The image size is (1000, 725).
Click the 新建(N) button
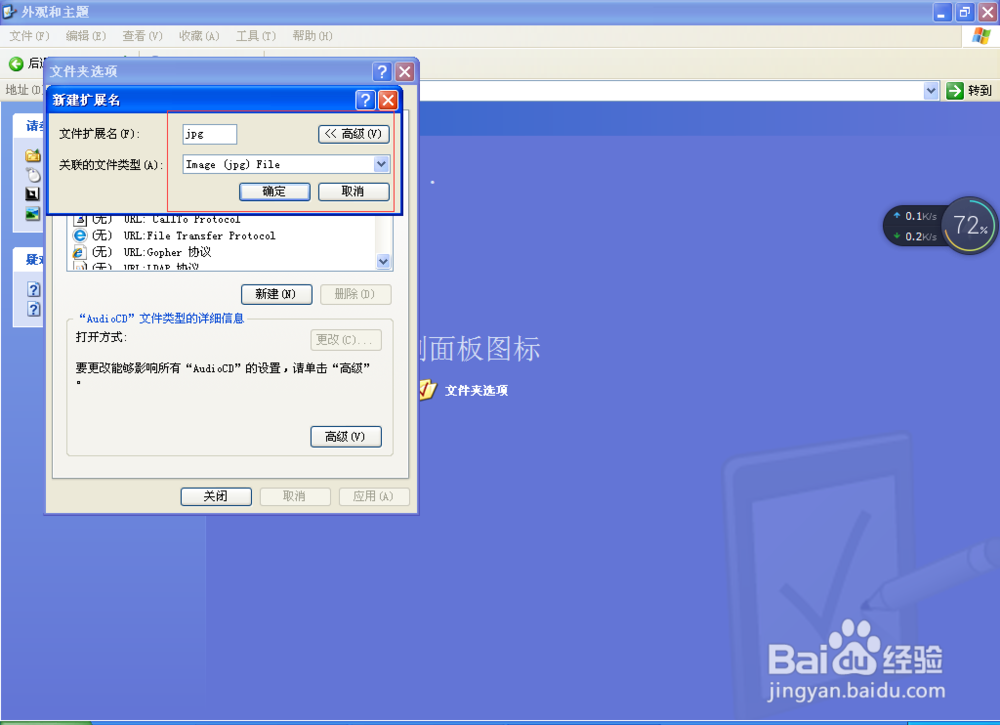click(x=276, y=294)
